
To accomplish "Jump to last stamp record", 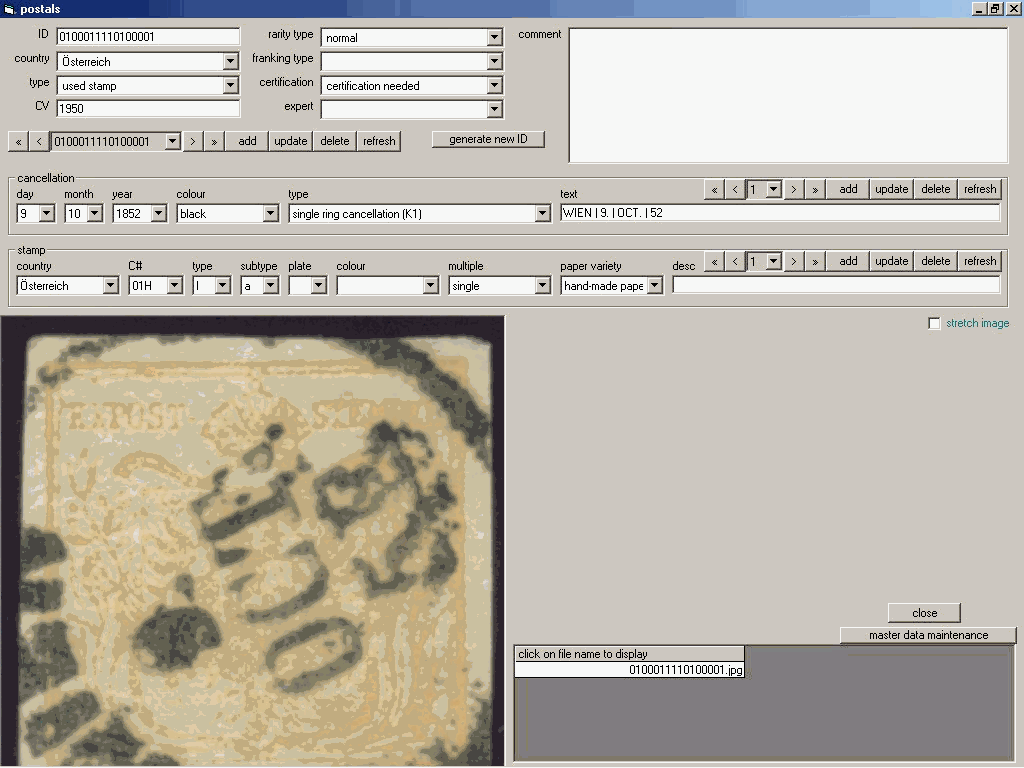I will point(815,261).
